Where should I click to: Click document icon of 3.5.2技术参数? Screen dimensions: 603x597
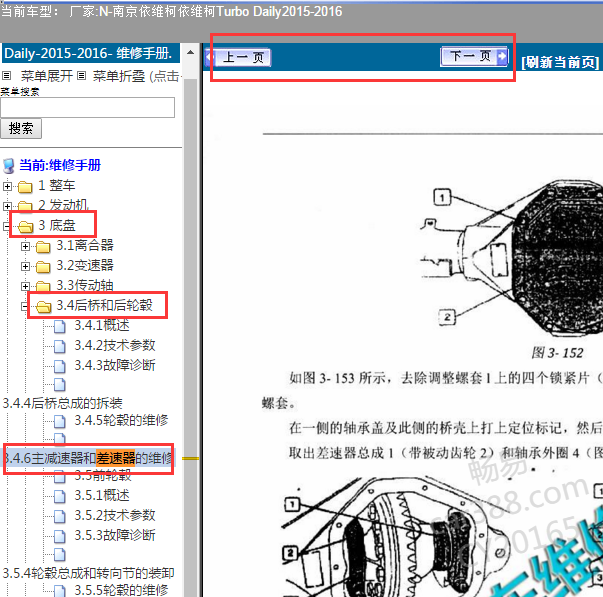(60, 517)
